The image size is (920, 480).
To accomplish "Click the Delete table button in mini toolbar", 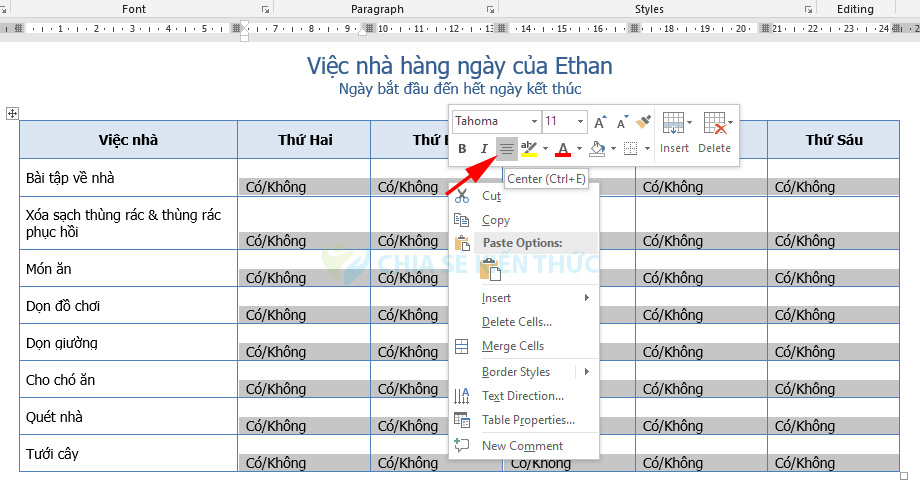I will tap(714, 131).
